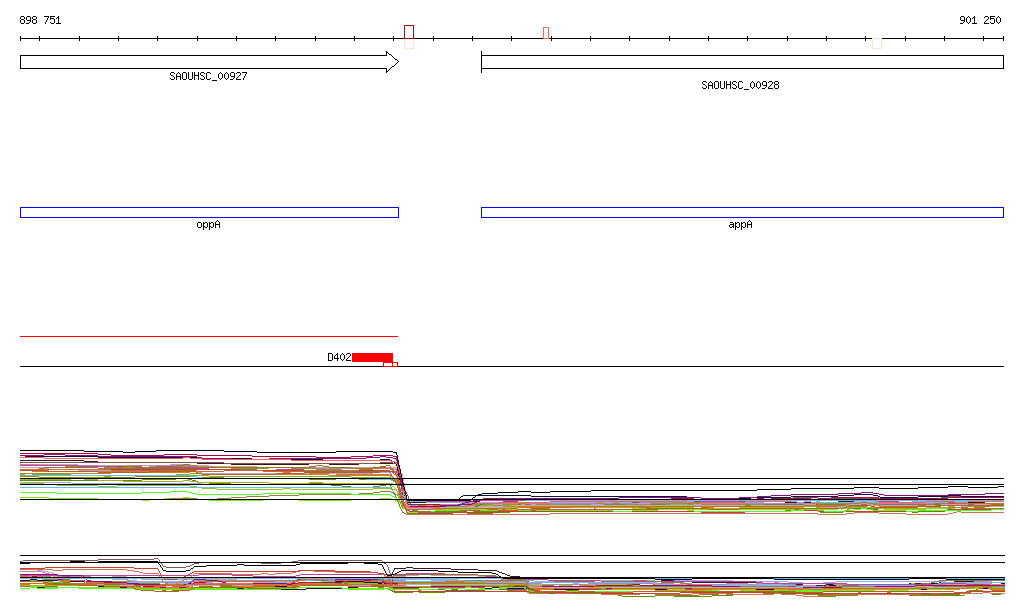Click the start coordinate 898 751
1024x611 pixels.
[40, 20]
